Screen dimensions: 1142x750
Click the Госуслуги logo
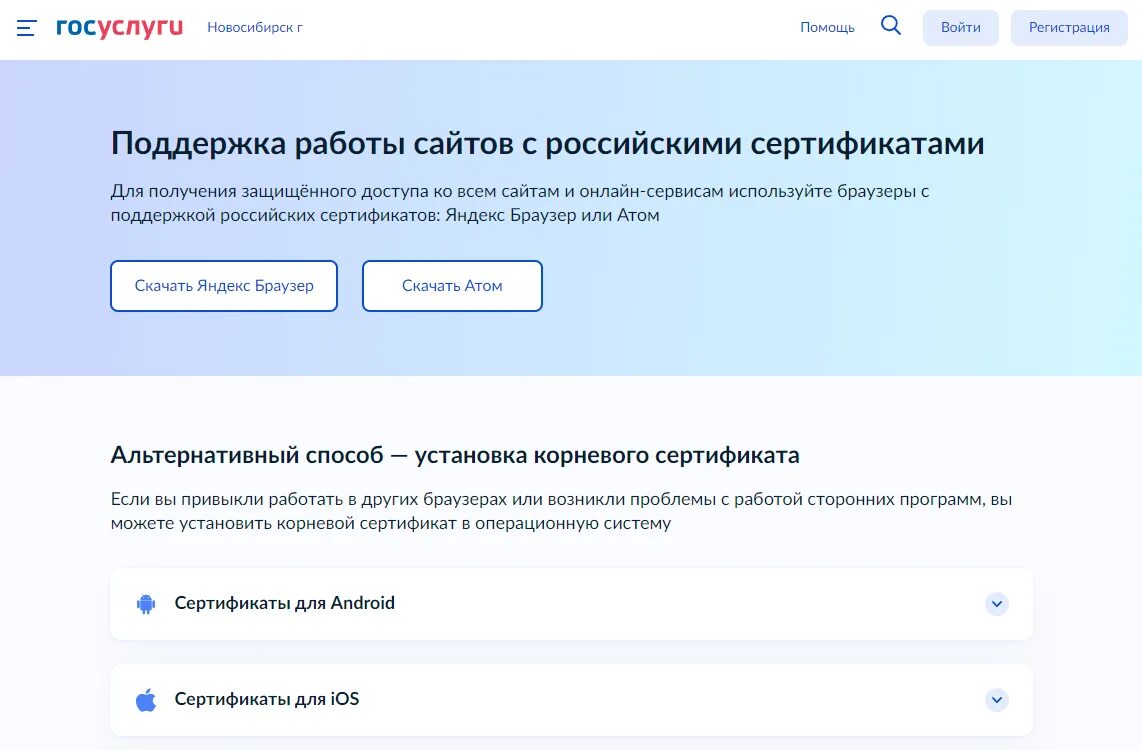[x=119, y=28]
